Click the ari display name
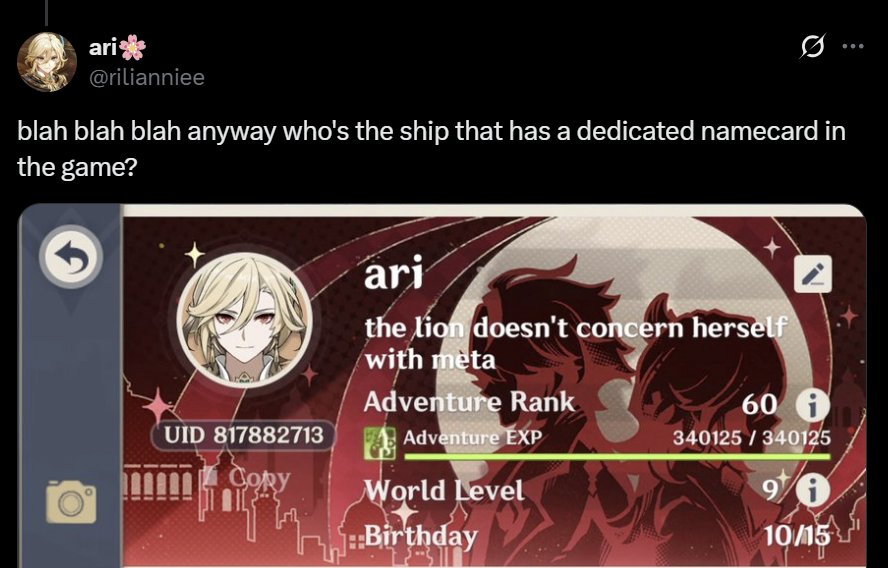This screenshot has height=568, width=888. (103, 48)
